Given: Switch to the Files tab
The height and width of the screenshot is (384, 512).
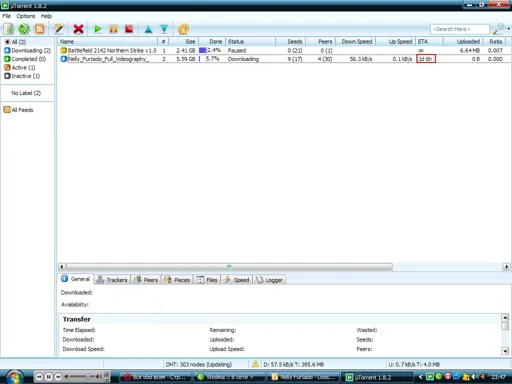Looking at the screenshot, I should tap(207, 280).
